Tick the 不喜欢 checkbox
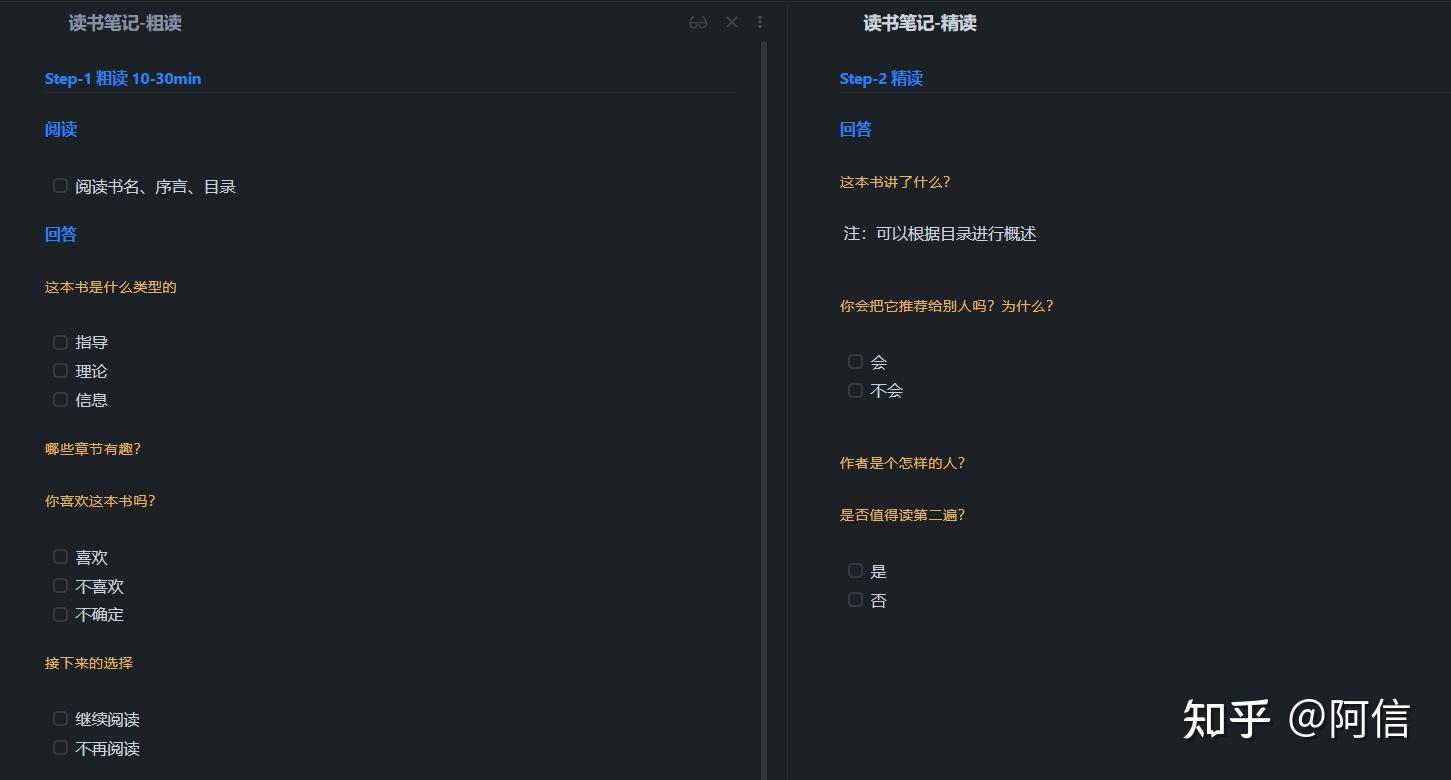 (60, 585)
